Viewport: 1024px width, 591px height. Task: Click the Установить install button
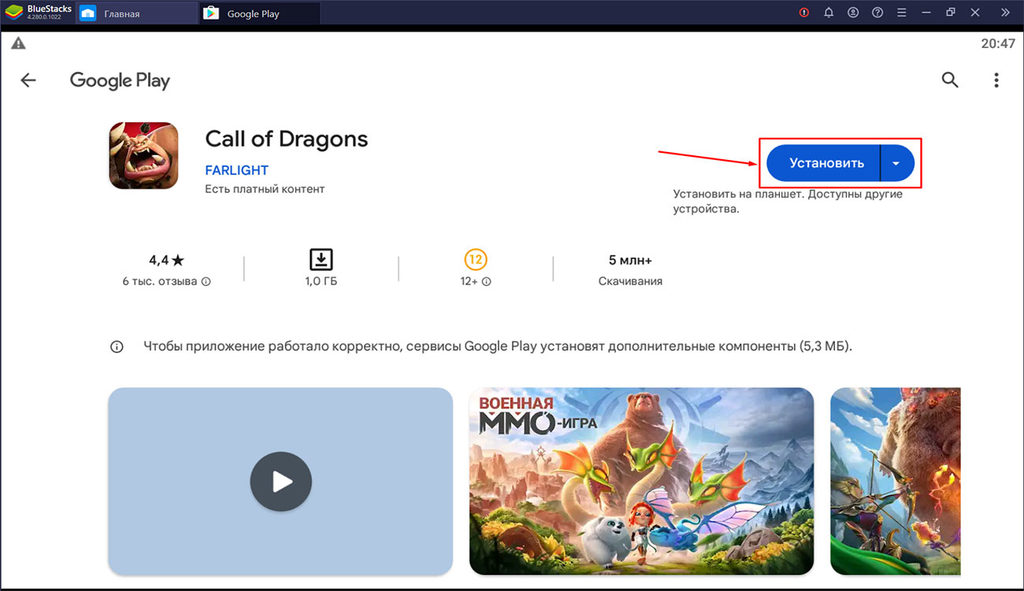tap(824, 163)
